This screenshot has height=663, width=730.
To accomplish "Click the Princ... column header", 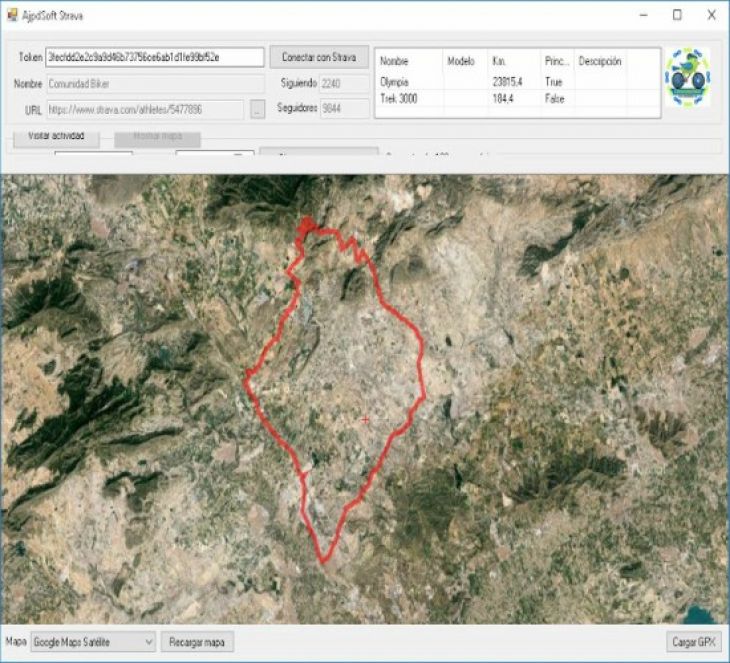I will coord(556,61).
